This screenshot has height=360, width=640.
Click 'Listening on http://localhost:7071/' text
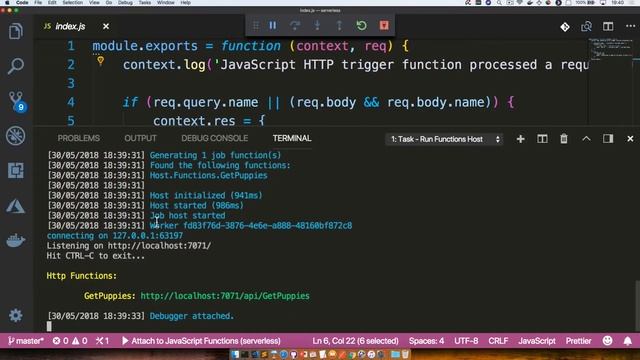(x=129, y=246)
